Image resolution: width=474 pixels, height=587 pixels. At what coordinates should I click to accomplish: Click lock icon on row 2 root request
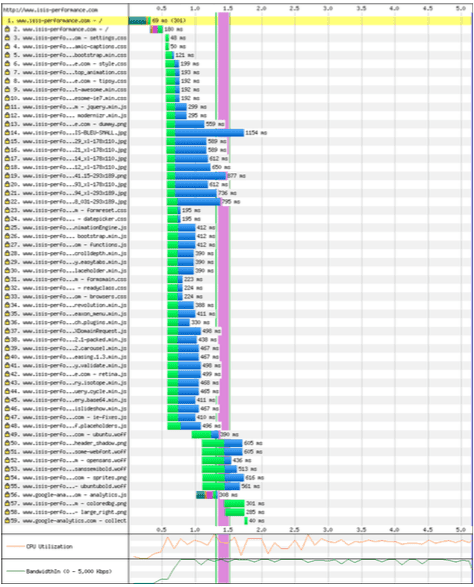[7, 29]
